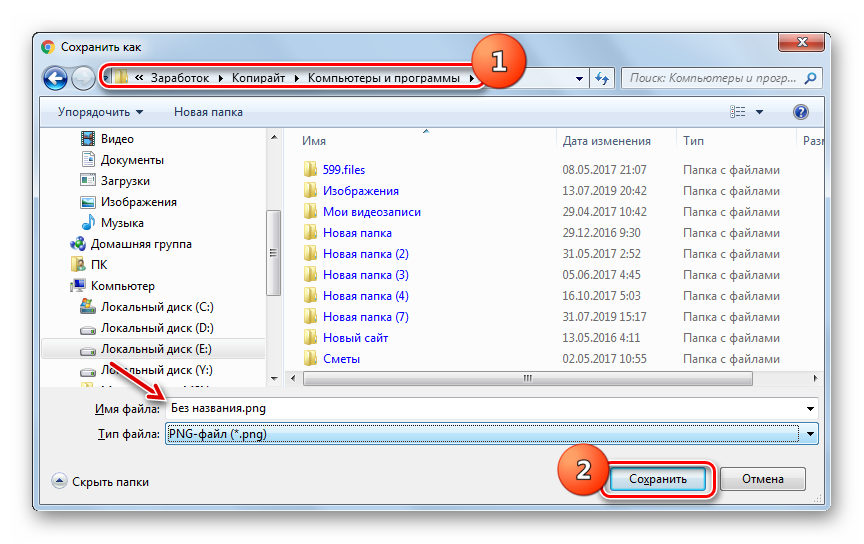
Task: Click the horizontal scrollbar in file list
Action: tap(523, 378)
